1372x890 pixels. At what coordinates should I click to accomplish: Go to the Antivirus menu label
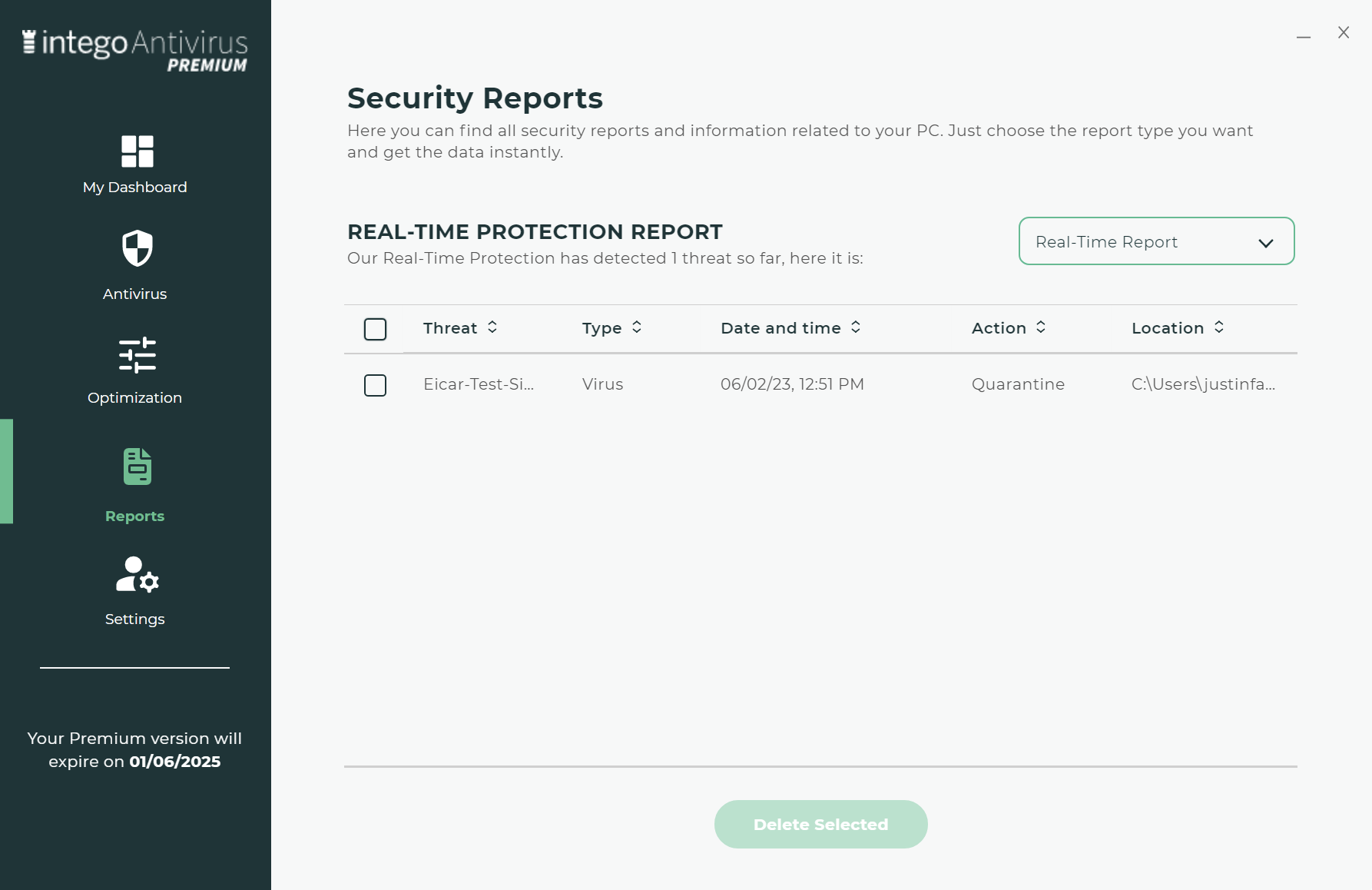(x=134, y=294)
